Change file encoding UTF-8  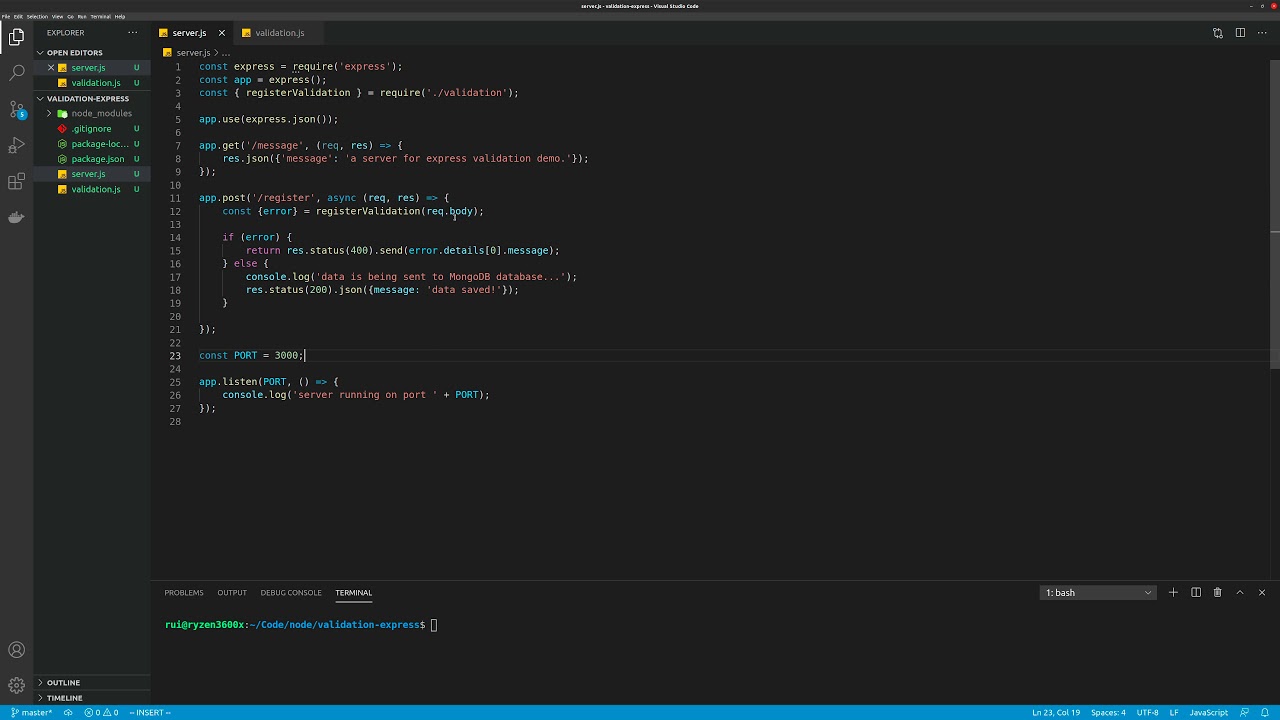[1147, 712]
